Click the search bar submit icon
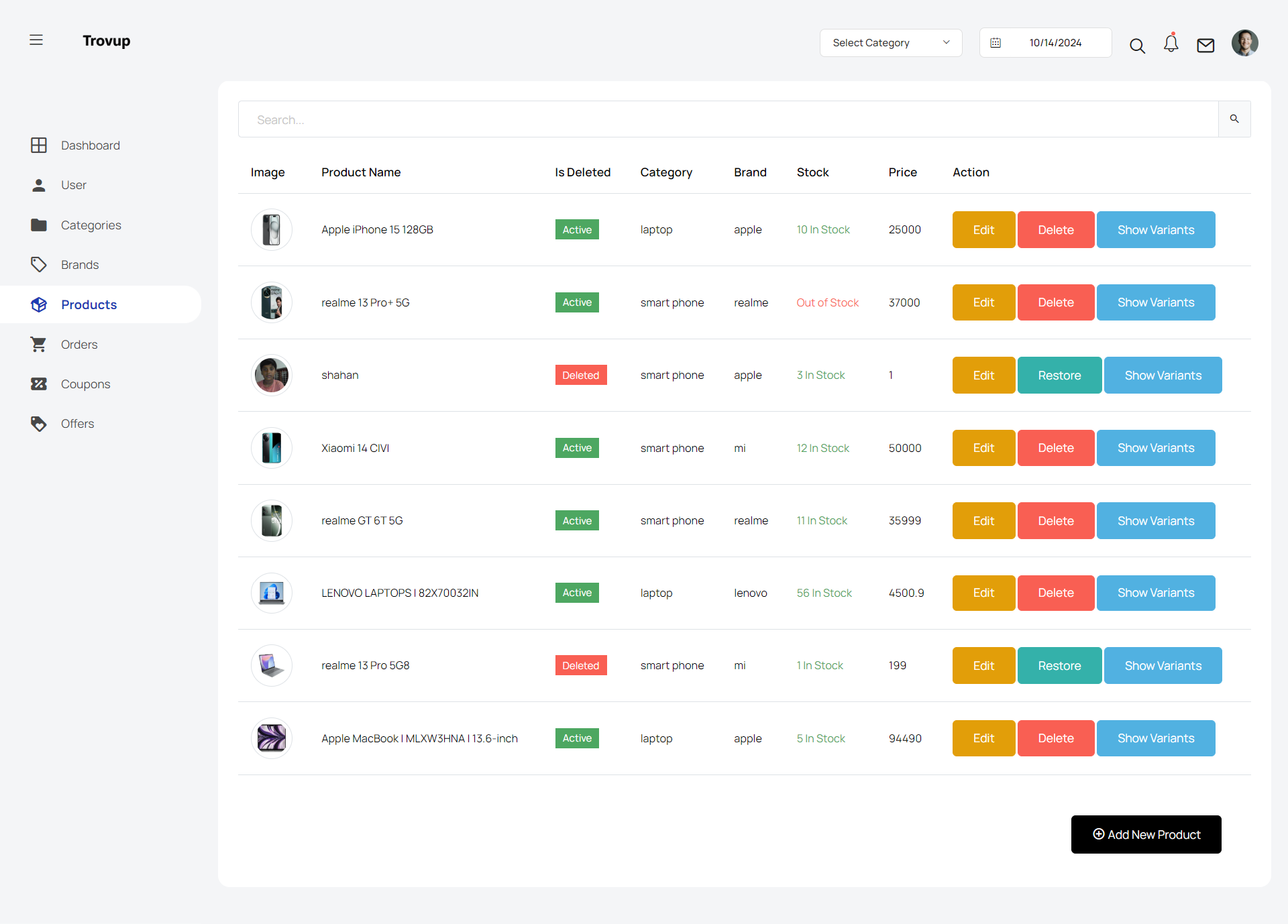1288x924 pixels. click(x=1234, y=119)
